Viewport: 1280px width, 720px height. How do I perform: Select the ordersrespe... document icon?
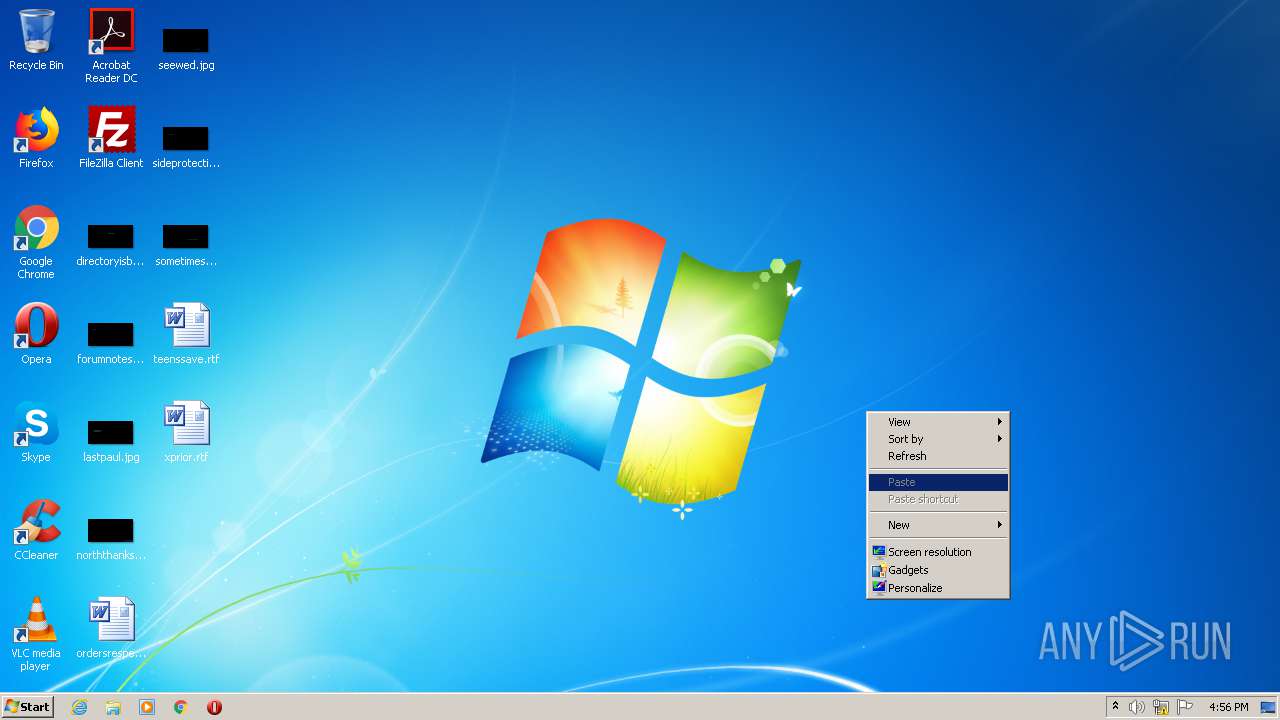click(x=111, y=628)
